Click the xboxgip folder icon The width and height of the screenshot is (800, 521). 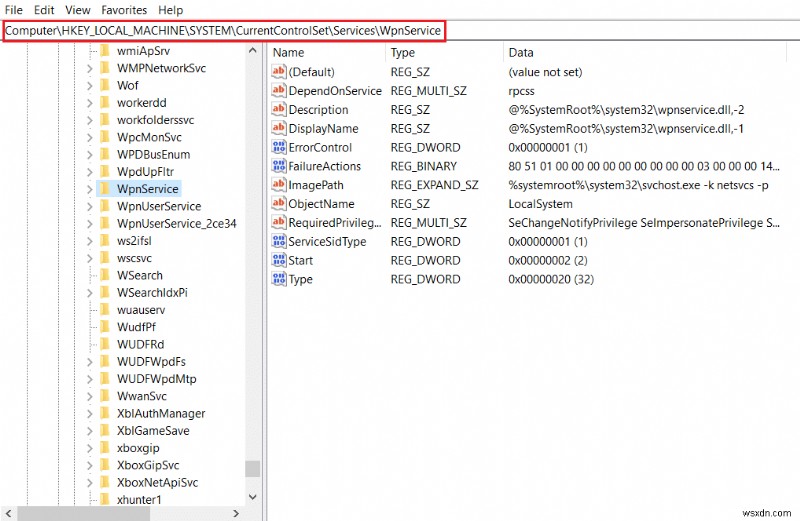pyautogui.click(x=105, y=448)
